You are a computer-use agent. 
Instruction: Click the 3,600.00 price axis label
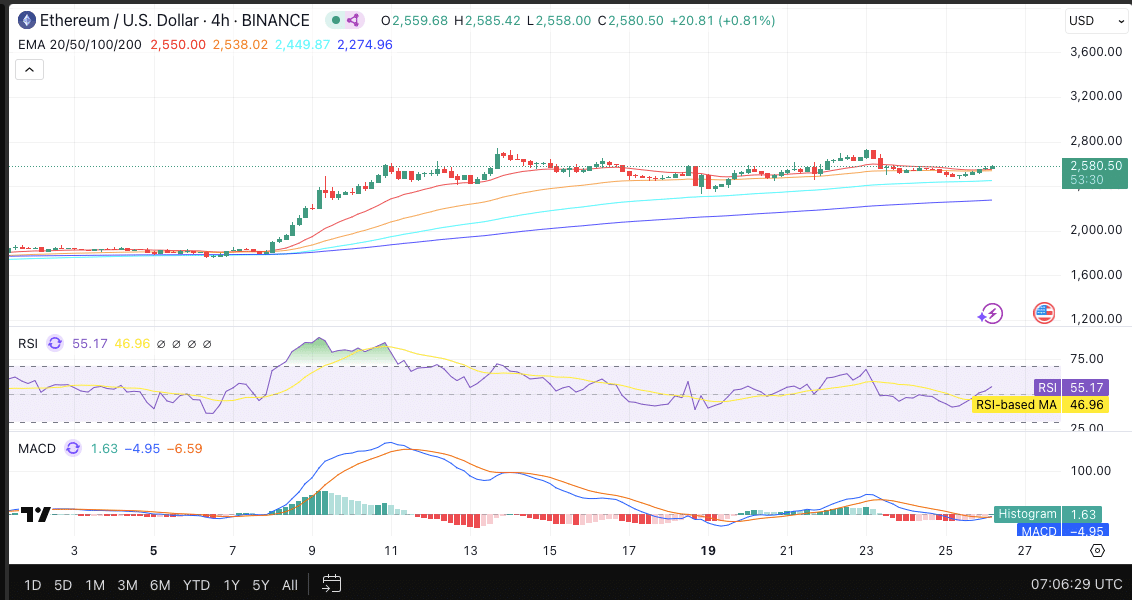[x=1095, y=52]
